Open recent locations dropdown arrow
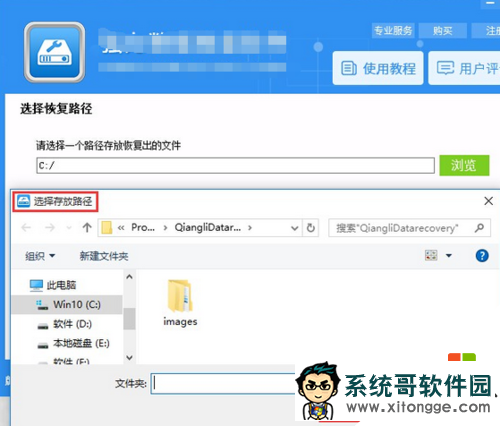The width and height of the screenshot is (500, 426). [69, 228]
